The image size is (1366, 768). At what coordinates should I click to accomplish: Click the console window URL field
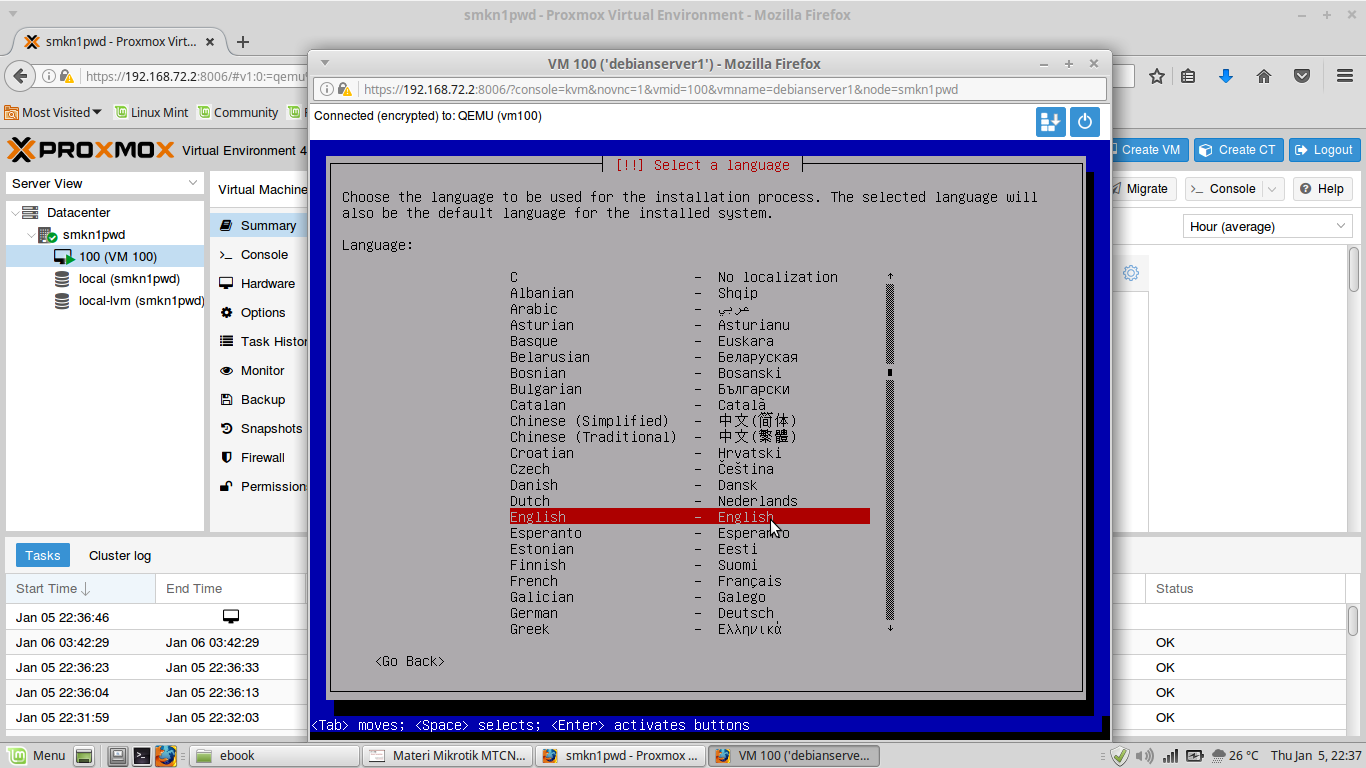pyautogui.click(x=710, y=89)
